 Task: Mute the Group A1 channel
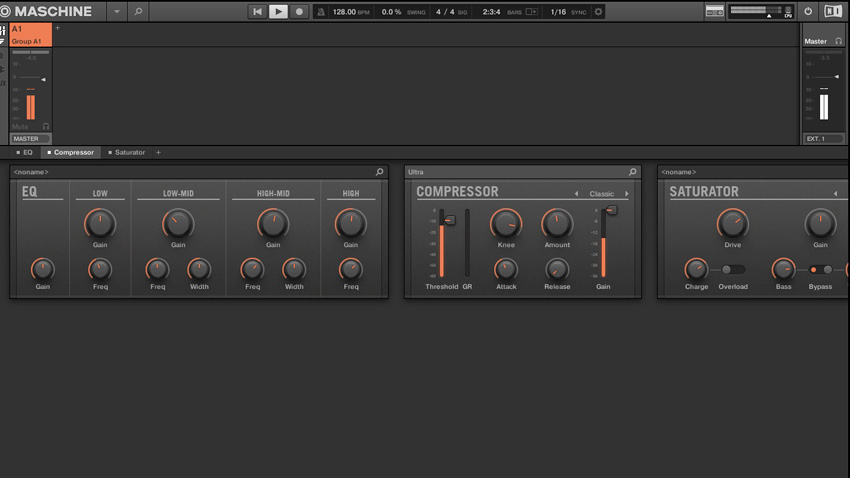(20, 126)
